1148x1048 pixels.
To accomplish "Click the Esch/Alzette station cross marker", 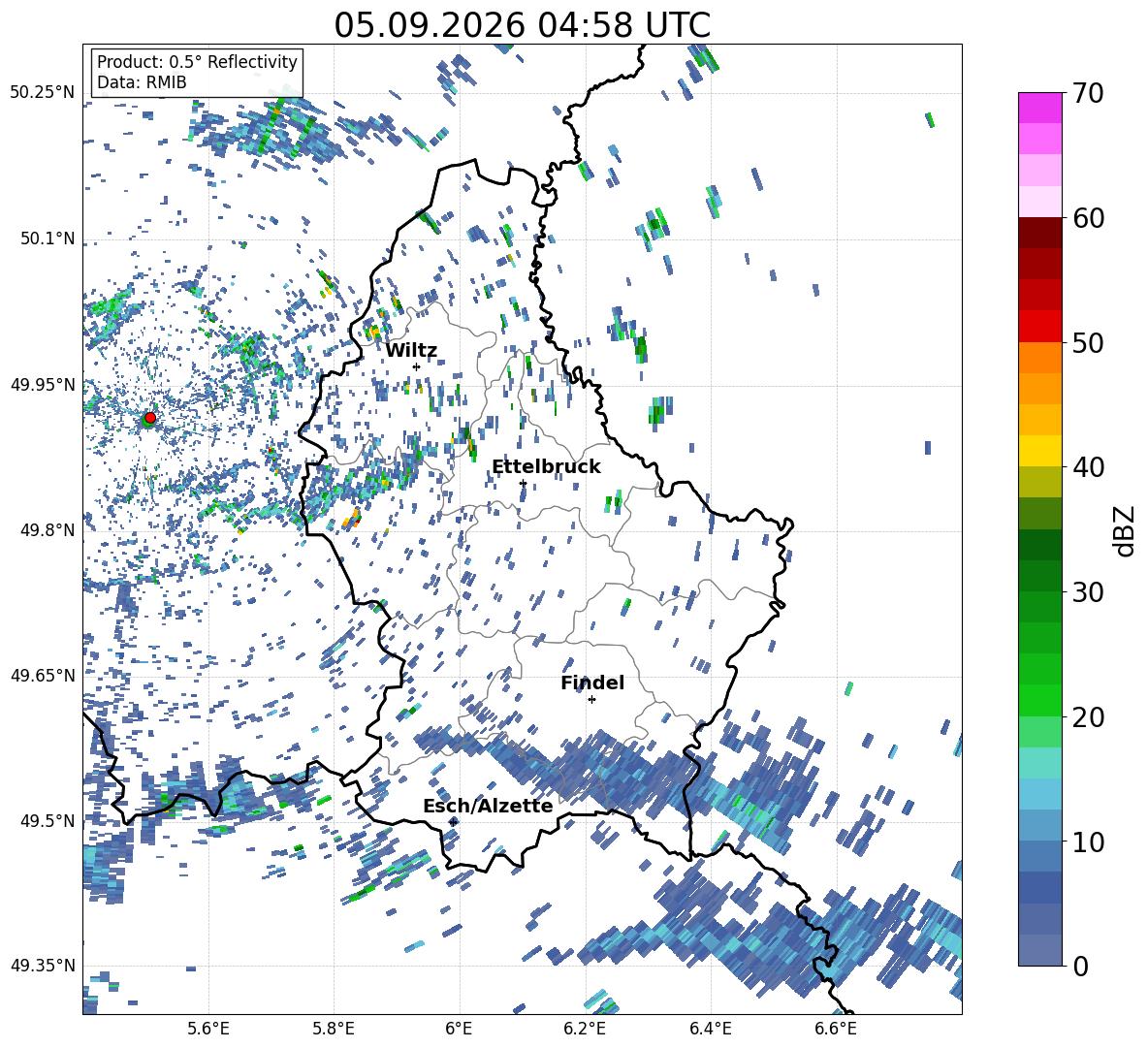I will coord(453,822).
